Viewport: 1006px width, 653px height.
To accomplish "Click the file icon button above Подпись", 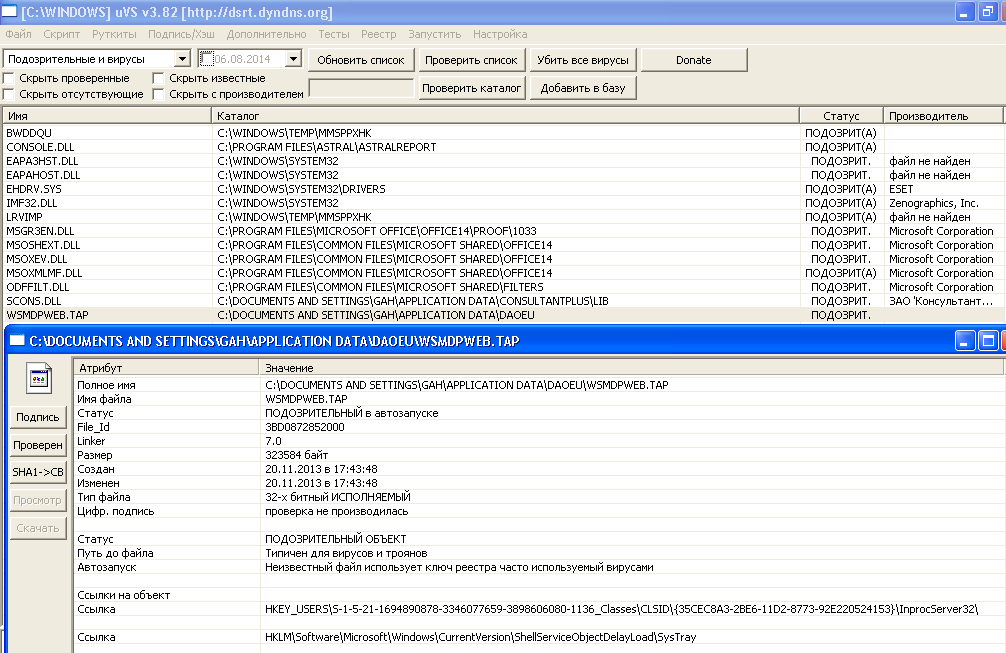I will click(x=38, y=380).
